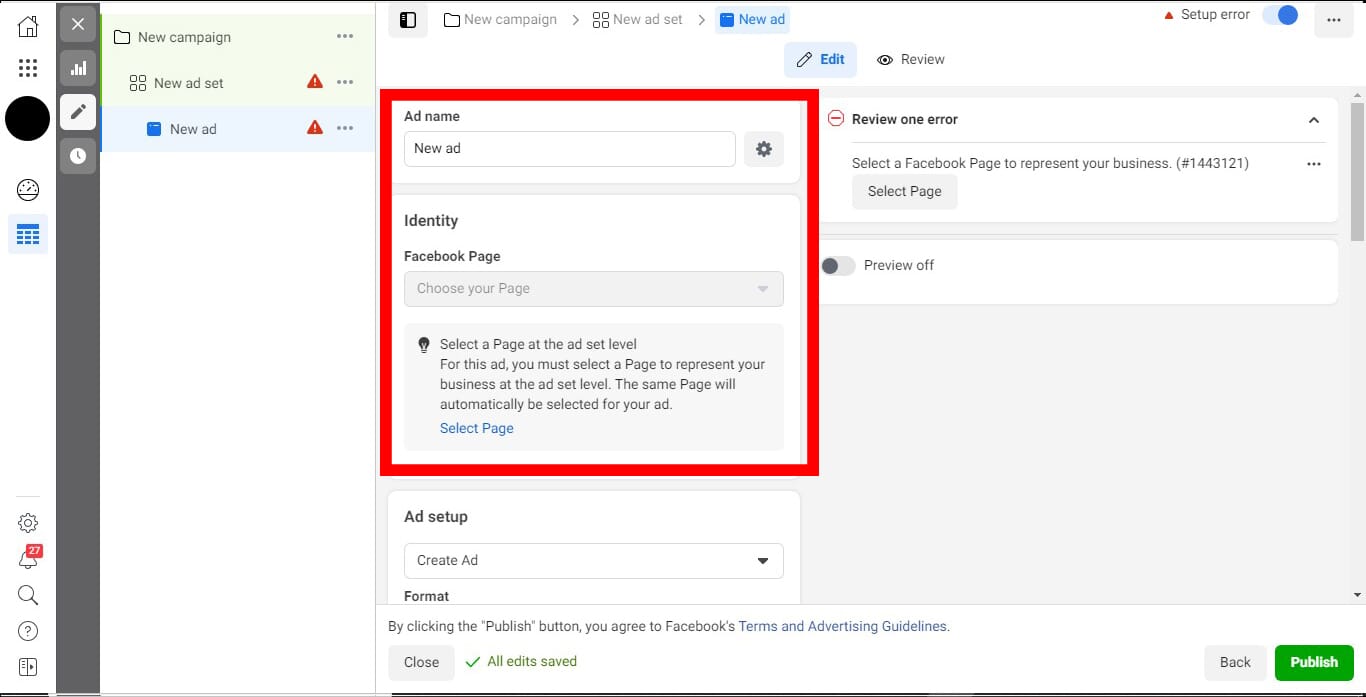The height and width of the screenshot is (697, 1366).
Task: Click the ad name settings gear button
Action: 764,149
